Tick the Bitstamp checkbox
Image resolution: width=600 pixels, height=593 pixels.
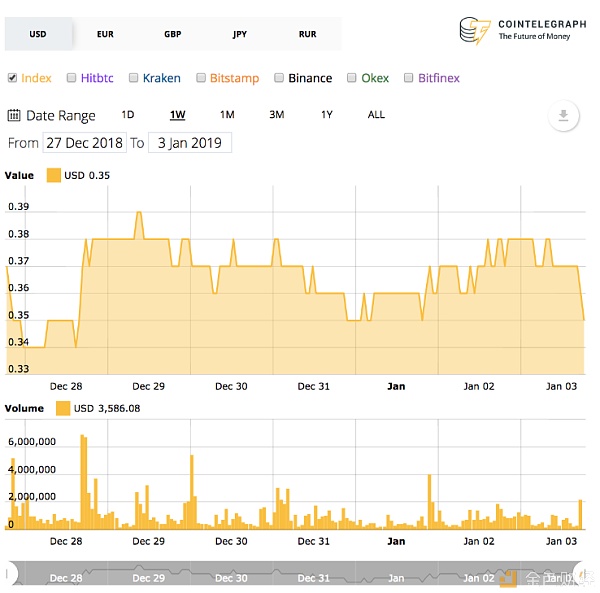[201, 78]
